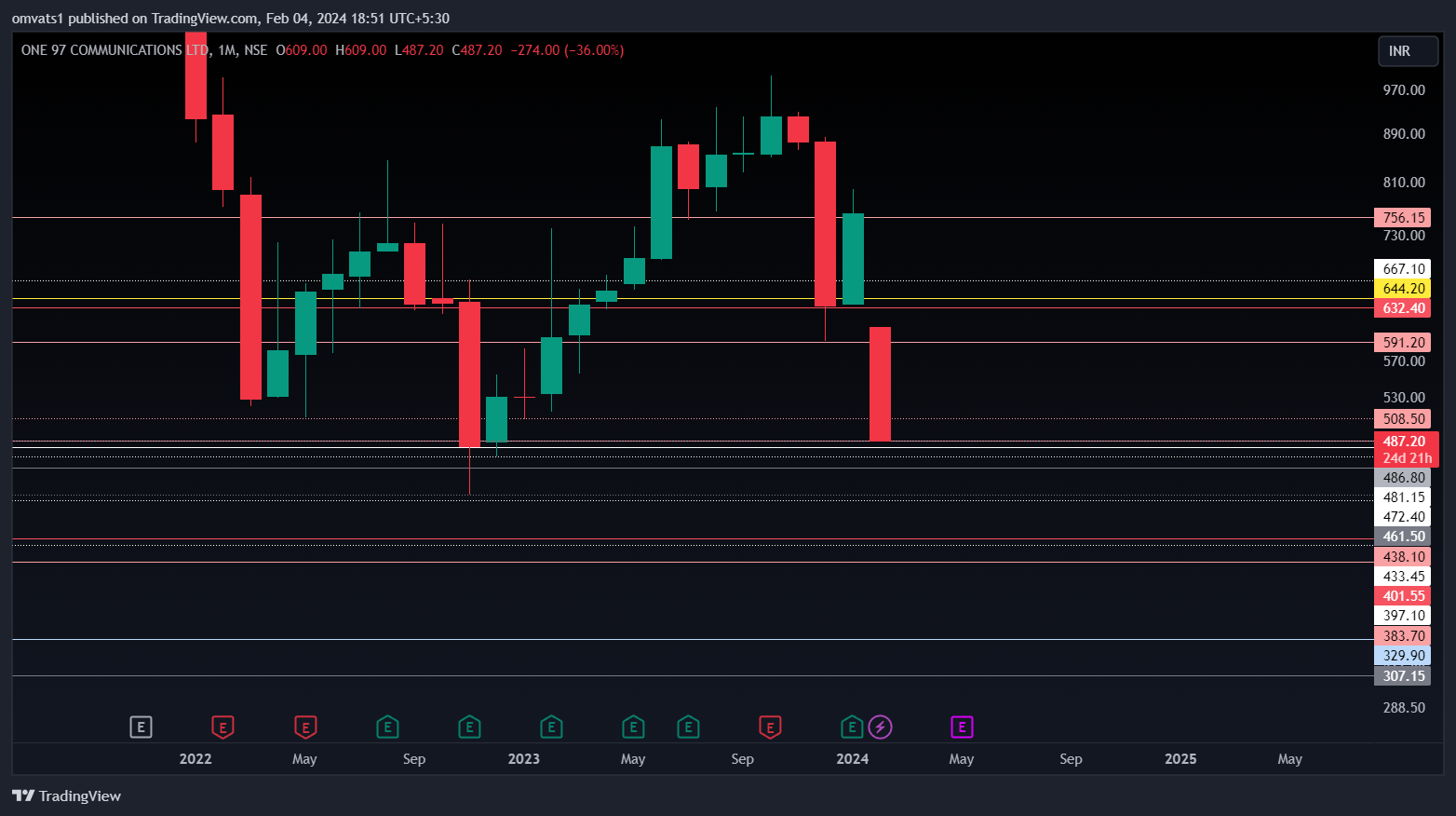Click the 2023 label on time axis
The image size is (1456, 816).
524,759
